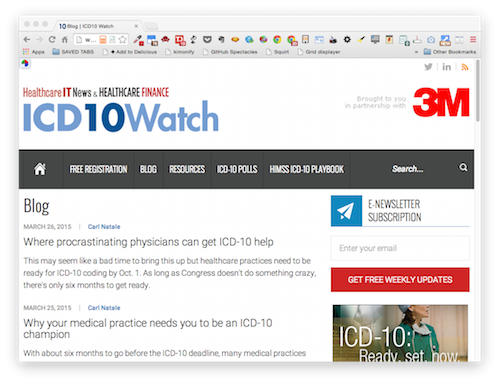Click the Grid displayer bookmark
Viewport: 500px width, 384px height.
click(319, 52)
